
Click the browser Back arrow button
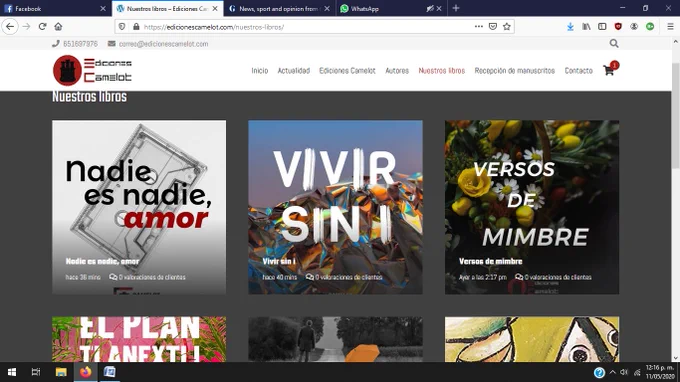pos(10,27)
